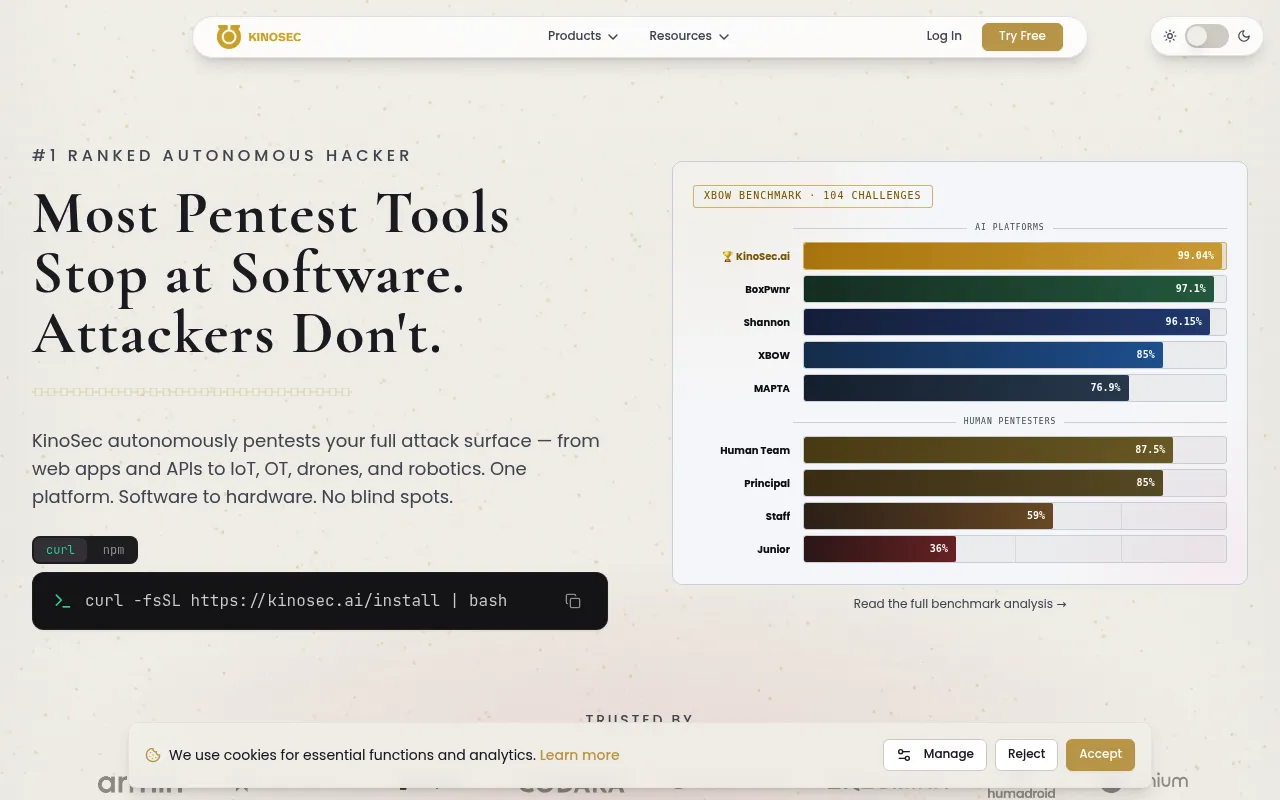
Task: Click the terminal prompt icon
Action: [62, 601]
